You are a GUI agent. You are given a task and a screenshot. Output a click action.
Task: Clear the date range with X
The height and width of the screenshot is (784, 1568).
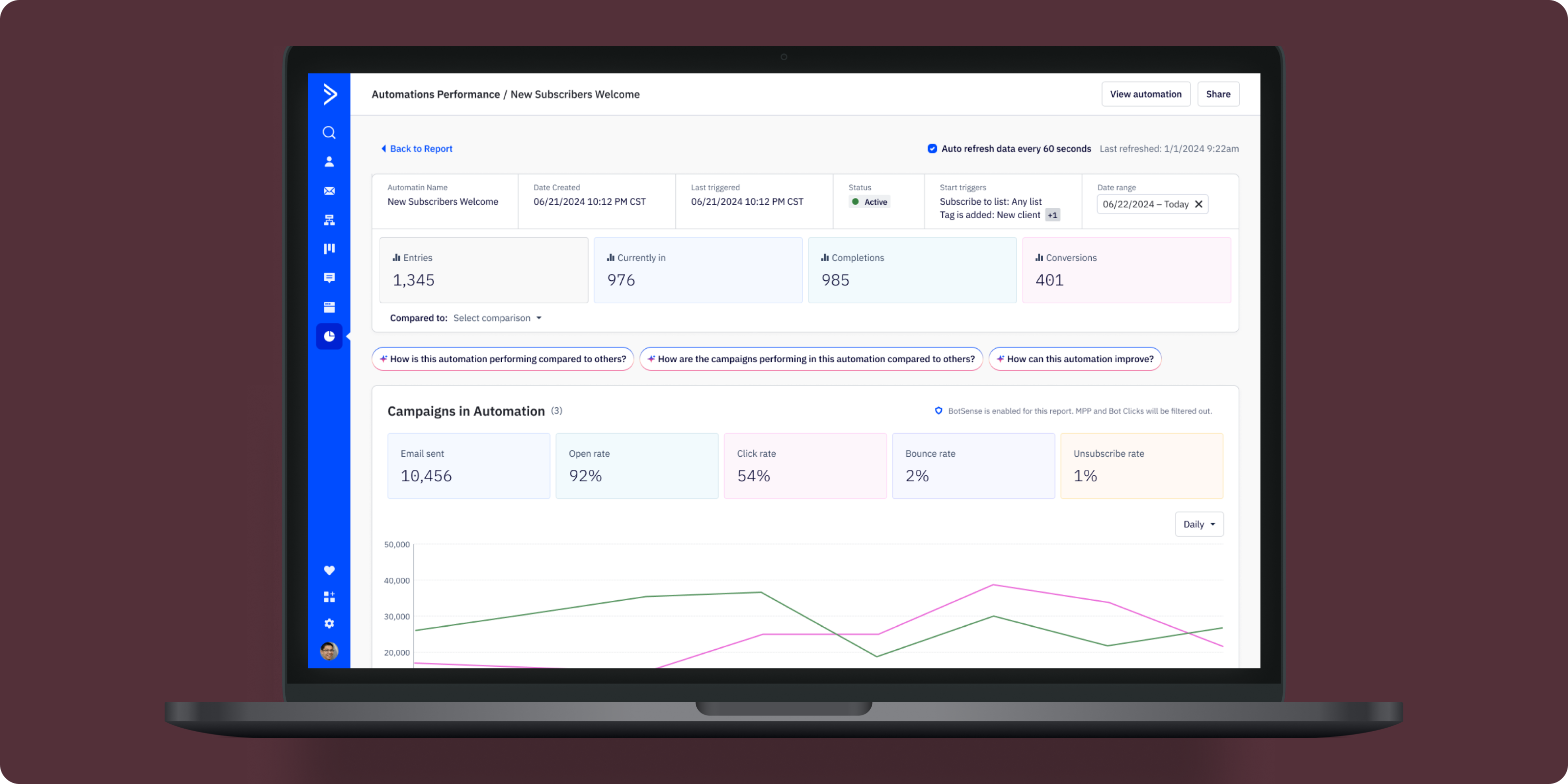[x=1199, y=204]
